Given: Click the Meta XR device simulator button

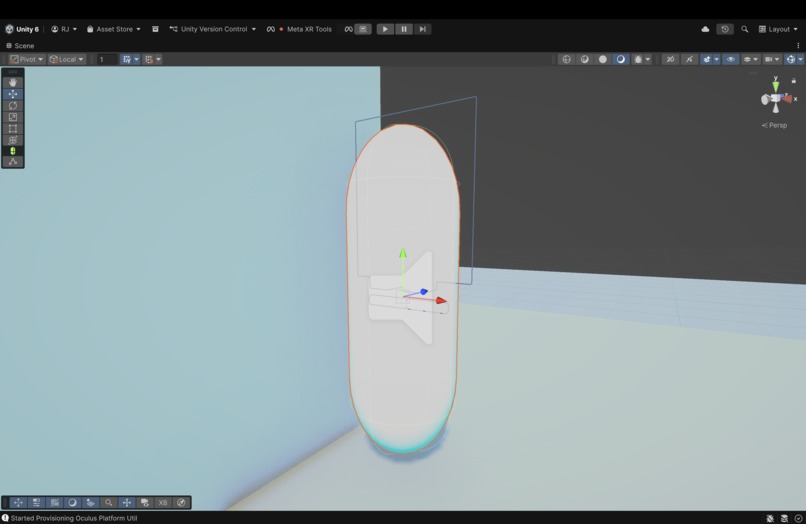Looking at the screenshot, I should (363, 29).
